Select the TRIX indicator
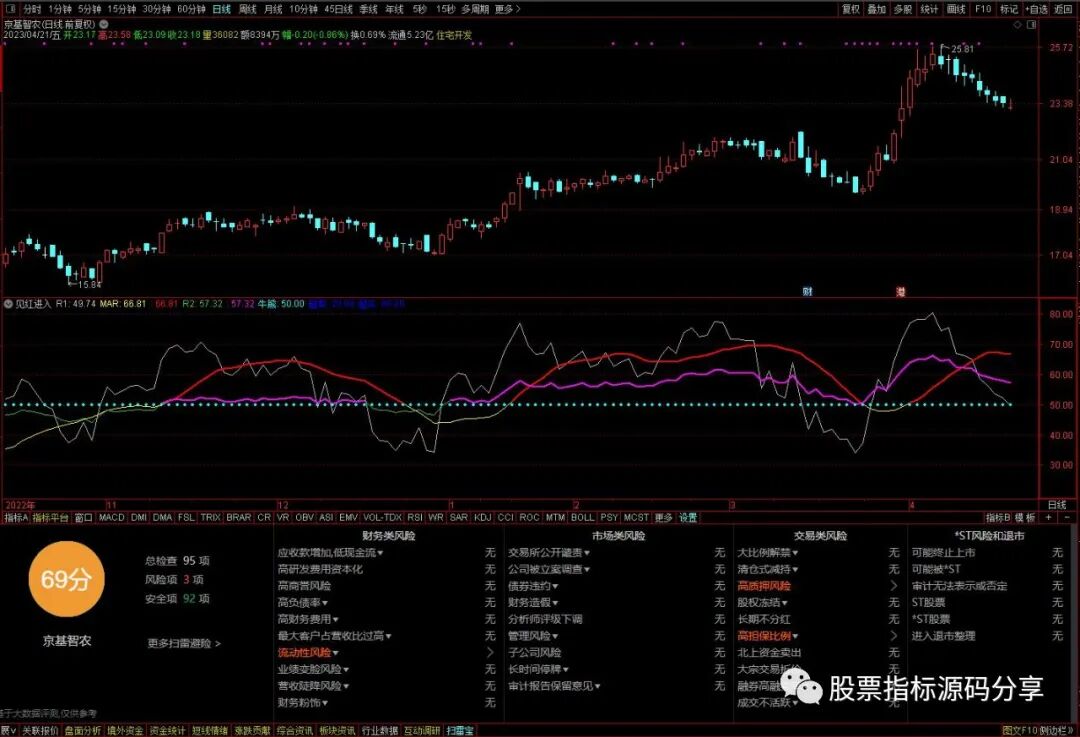The width and height of the screenshot is (1080, 737). pyautogui.click(x=210, y=517)
